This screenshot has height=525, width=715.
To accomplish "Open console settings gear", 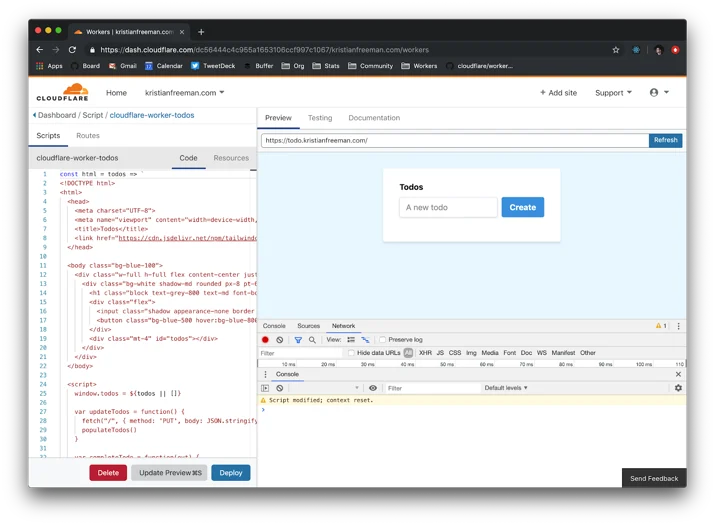I will coord(678,388).
